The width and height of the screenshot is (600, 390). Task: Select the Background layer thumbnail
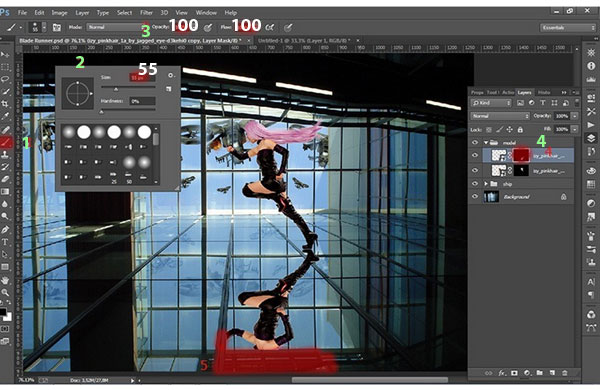(x=491, y=197)
